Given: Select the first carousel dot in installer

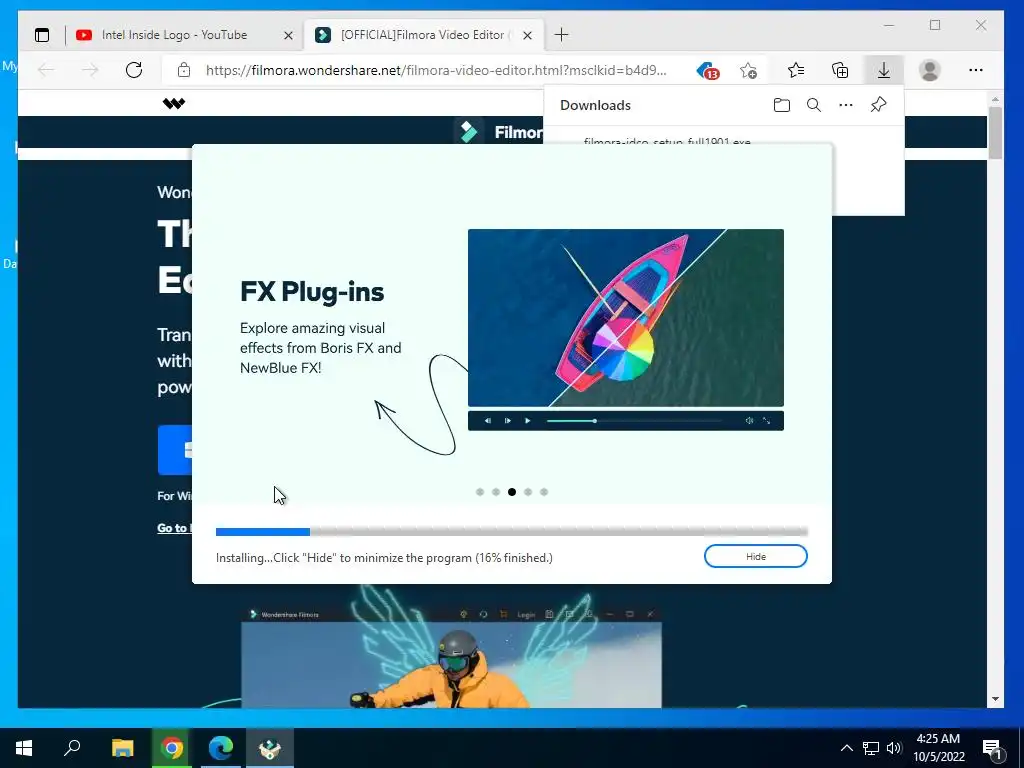Looking at the screenshot, I should (480, 492).
